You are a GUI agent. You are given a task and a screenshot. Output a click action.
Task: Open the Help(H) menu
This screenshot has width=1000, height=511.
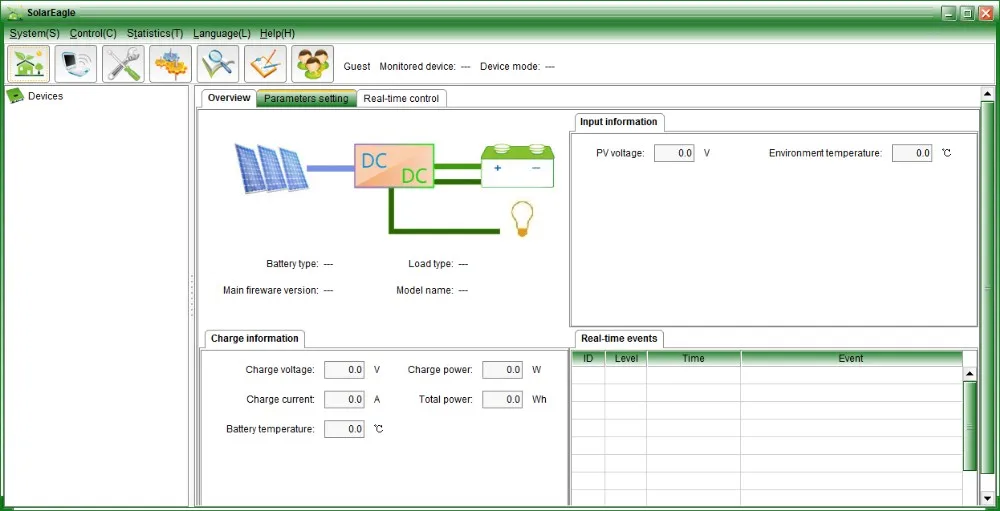coord(277,33)
